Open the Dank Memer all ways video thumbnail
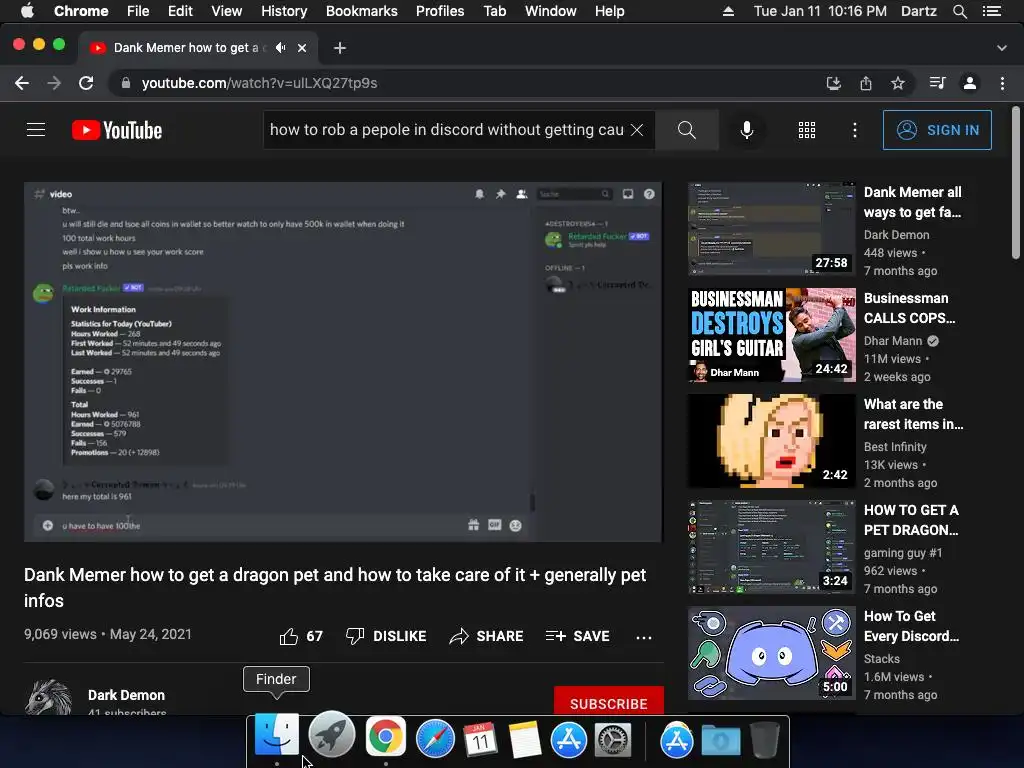The width and height of the screenshot is (1024, 768). 772,229
